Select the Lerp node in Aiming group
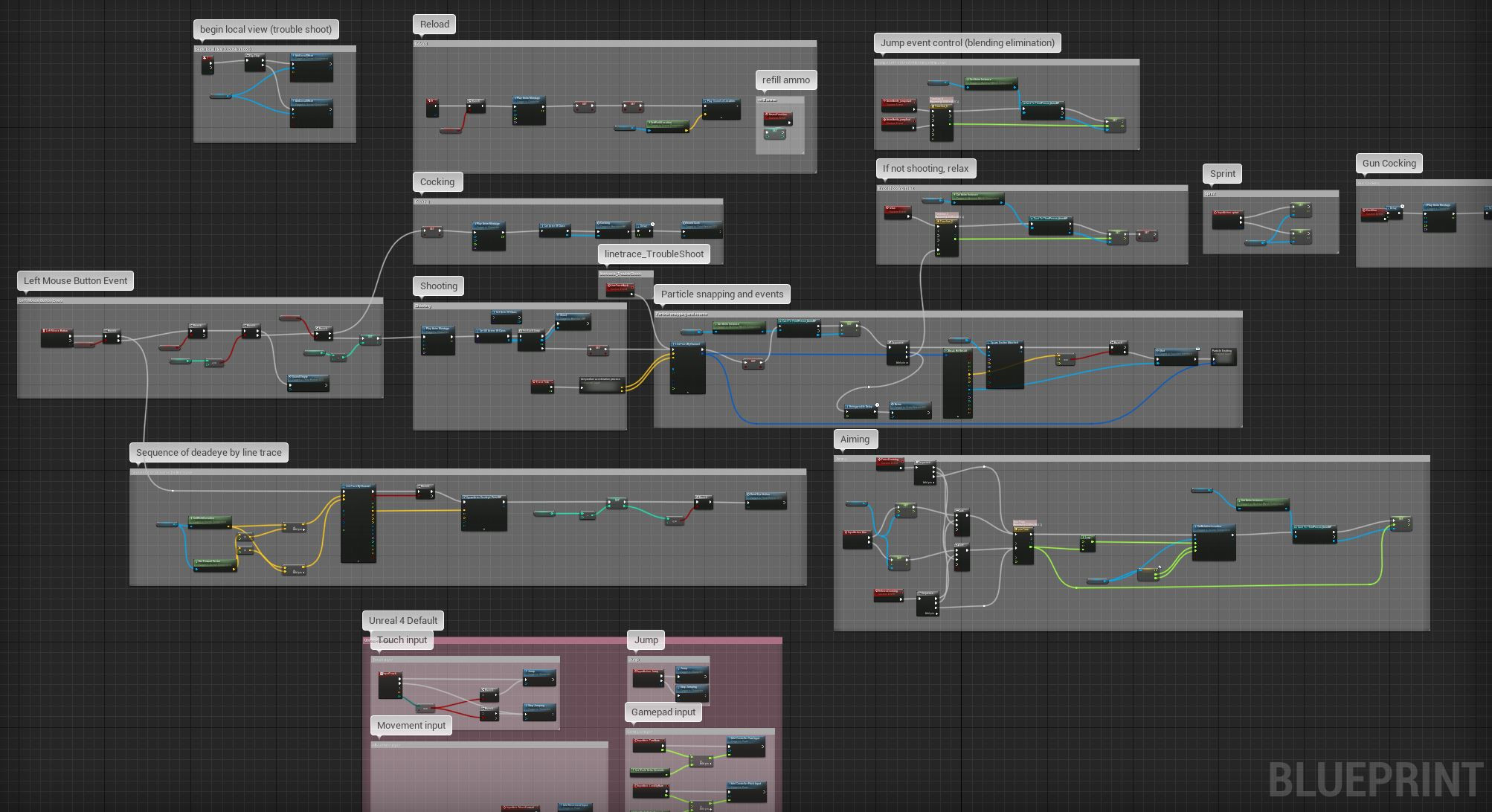1492x812 pixels. (x=1087, y=544)
